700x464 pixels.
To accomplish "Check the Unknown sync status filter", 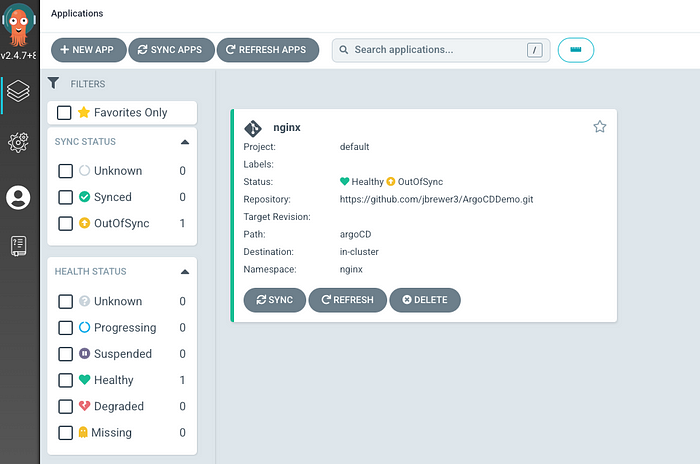I will click(66, 171).
